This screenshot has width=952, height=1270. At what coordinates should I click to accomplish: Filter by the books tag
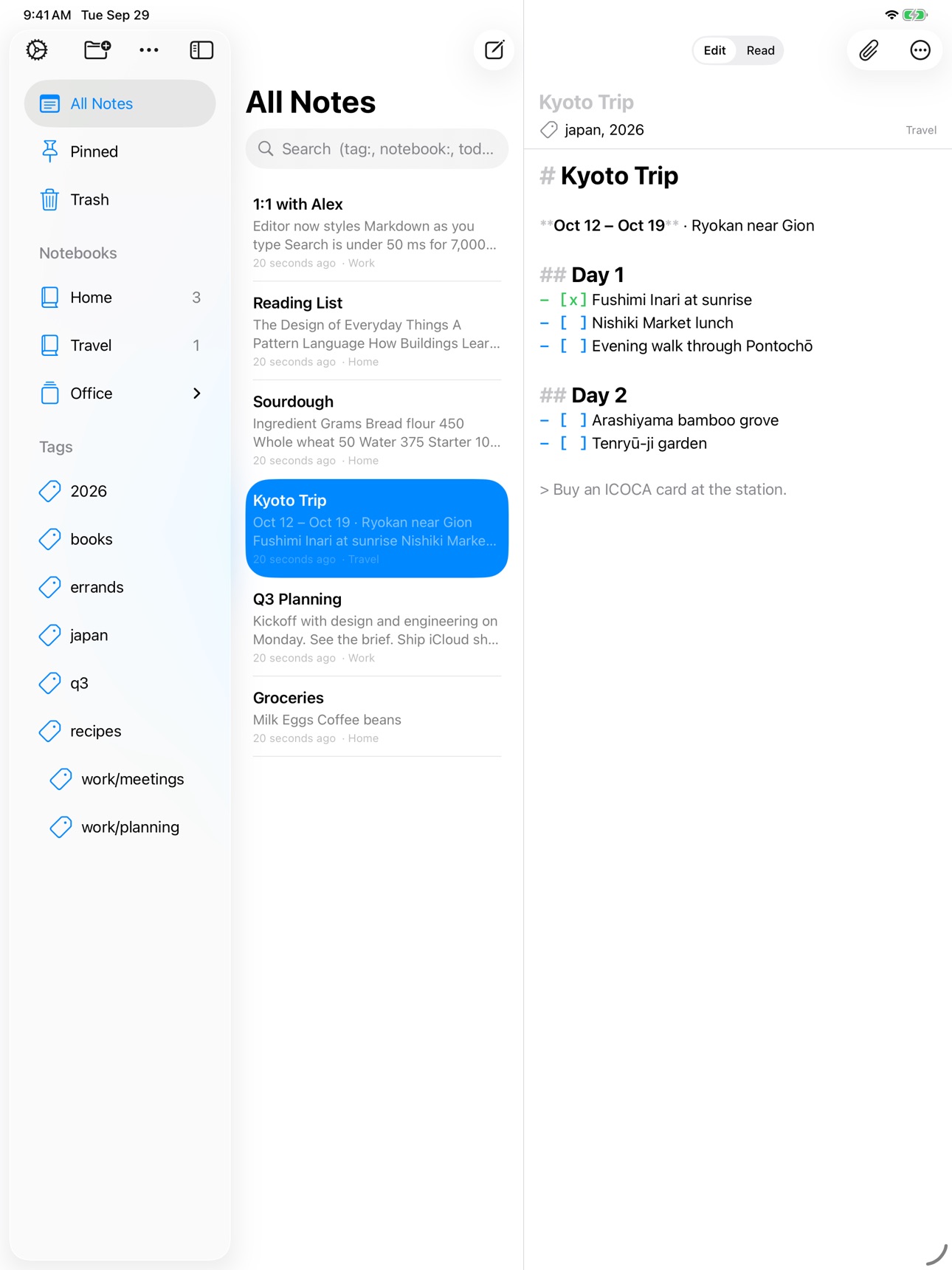pos(120,539)
